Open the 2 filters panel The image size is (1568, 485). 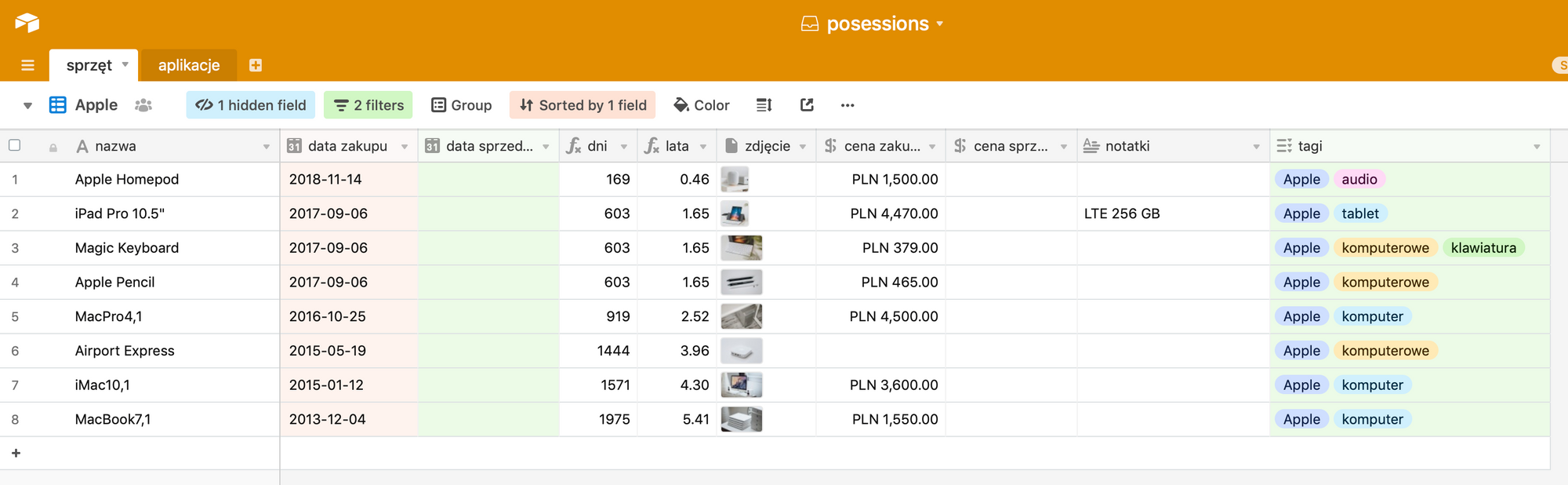[x=368, y=105]
